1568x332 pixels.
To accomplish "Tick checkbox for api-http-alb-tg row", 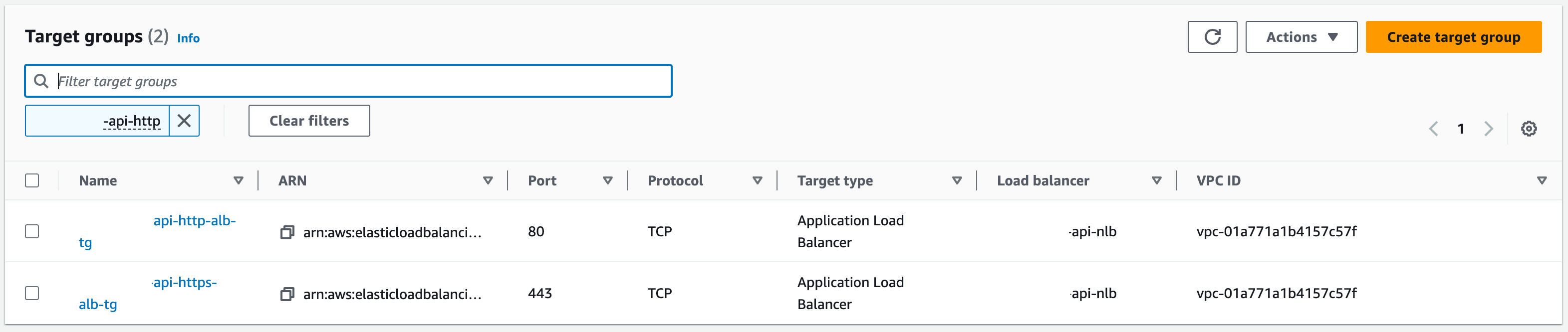I will point(32,232).
